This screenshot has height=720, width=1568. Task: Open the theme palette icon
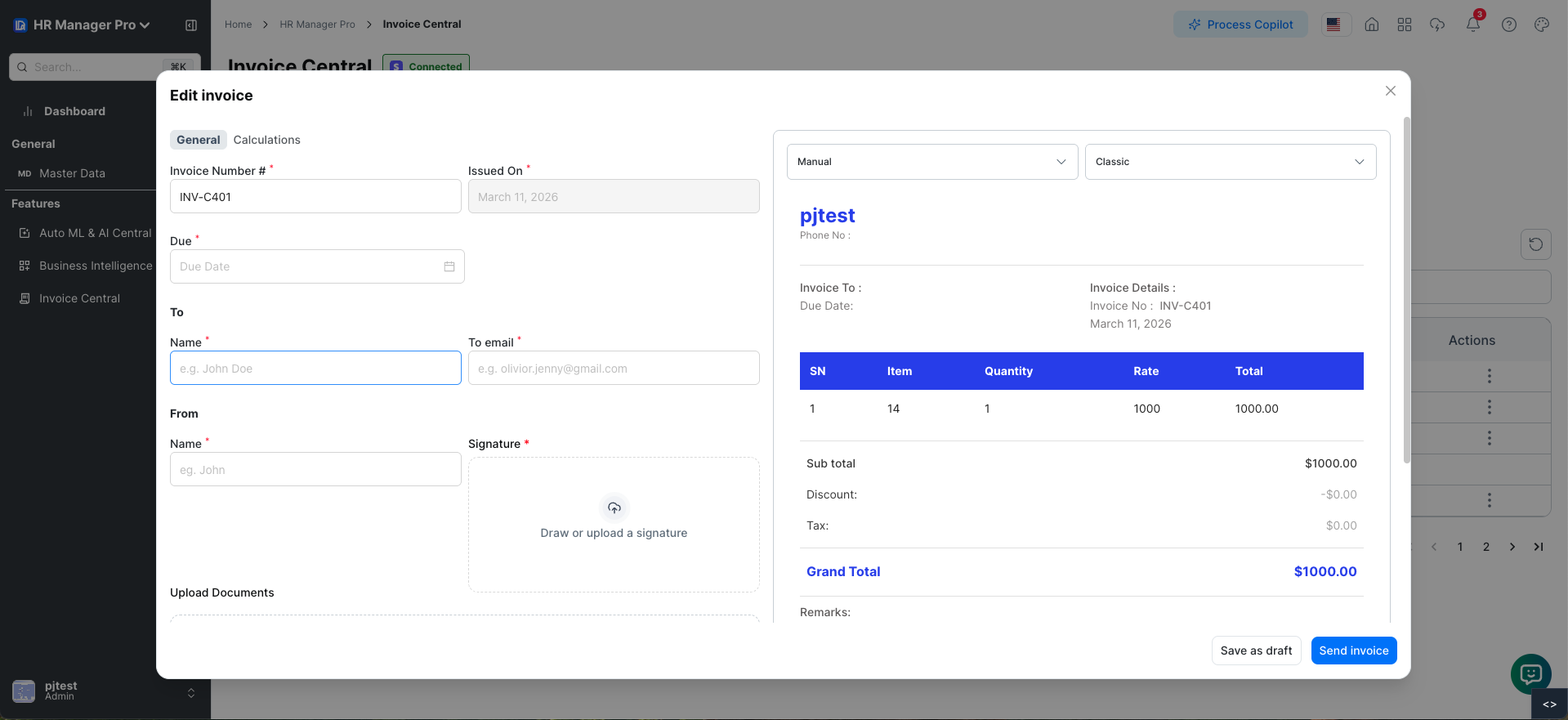1542,25
